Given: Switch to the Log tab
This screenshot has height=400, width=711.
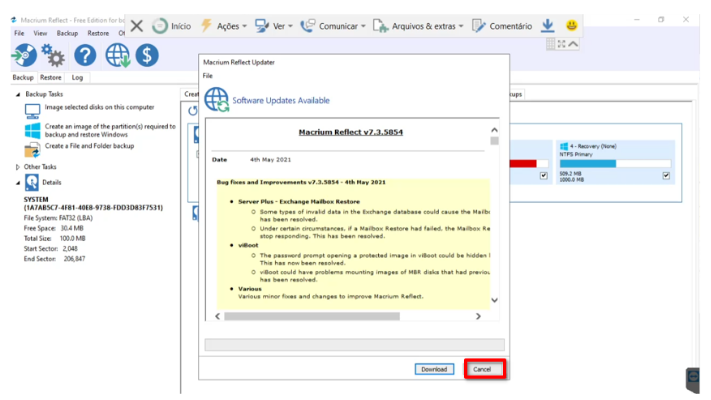Looking at the screenshot, I should click(77, 78).
